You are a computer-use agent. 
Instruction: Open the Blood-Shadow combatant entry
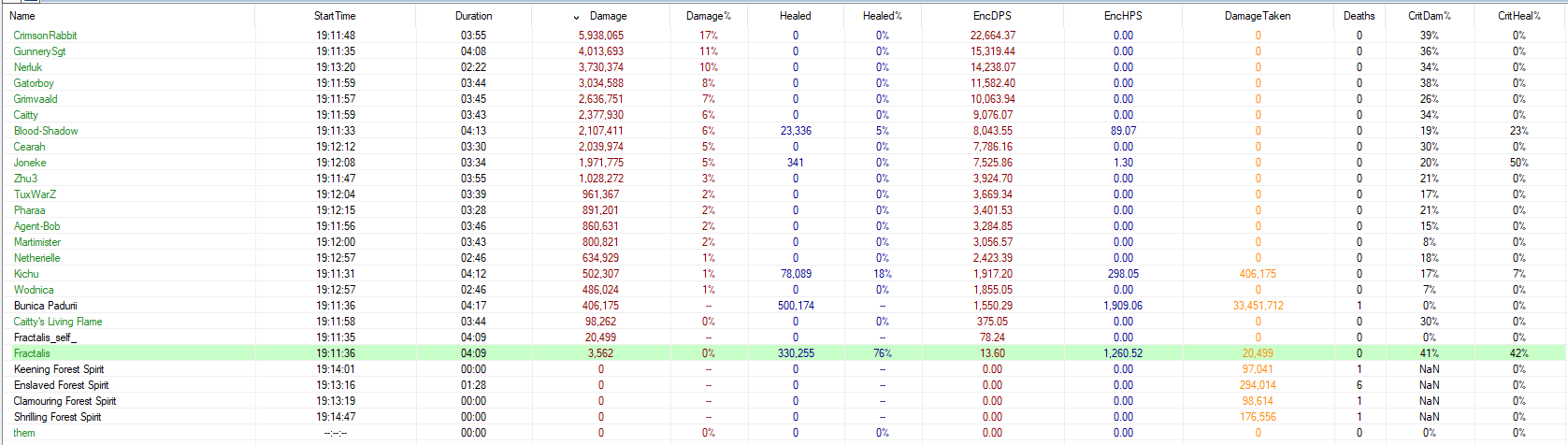point(46,131)
